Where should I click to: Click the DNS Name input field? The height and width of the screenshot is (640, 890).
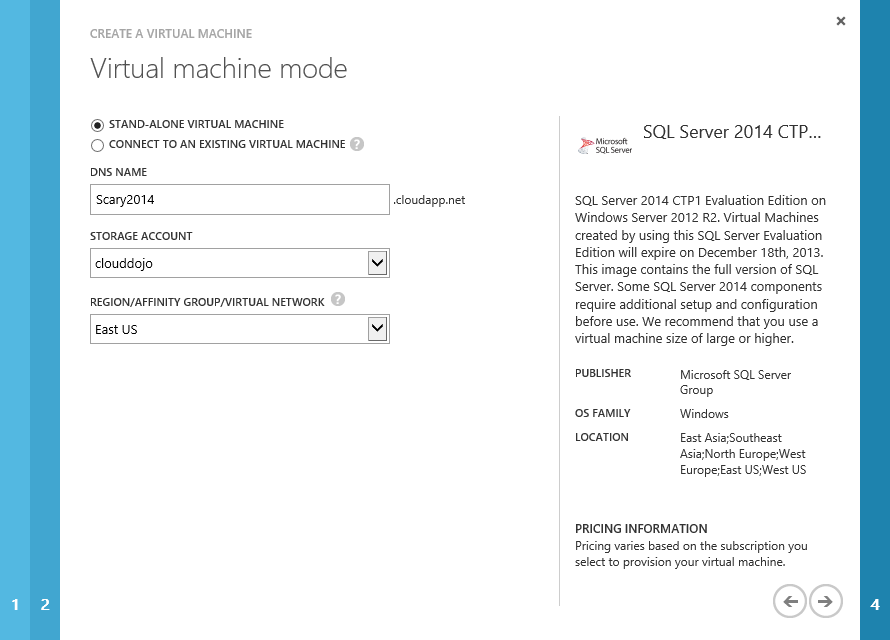tap(240, 200)
